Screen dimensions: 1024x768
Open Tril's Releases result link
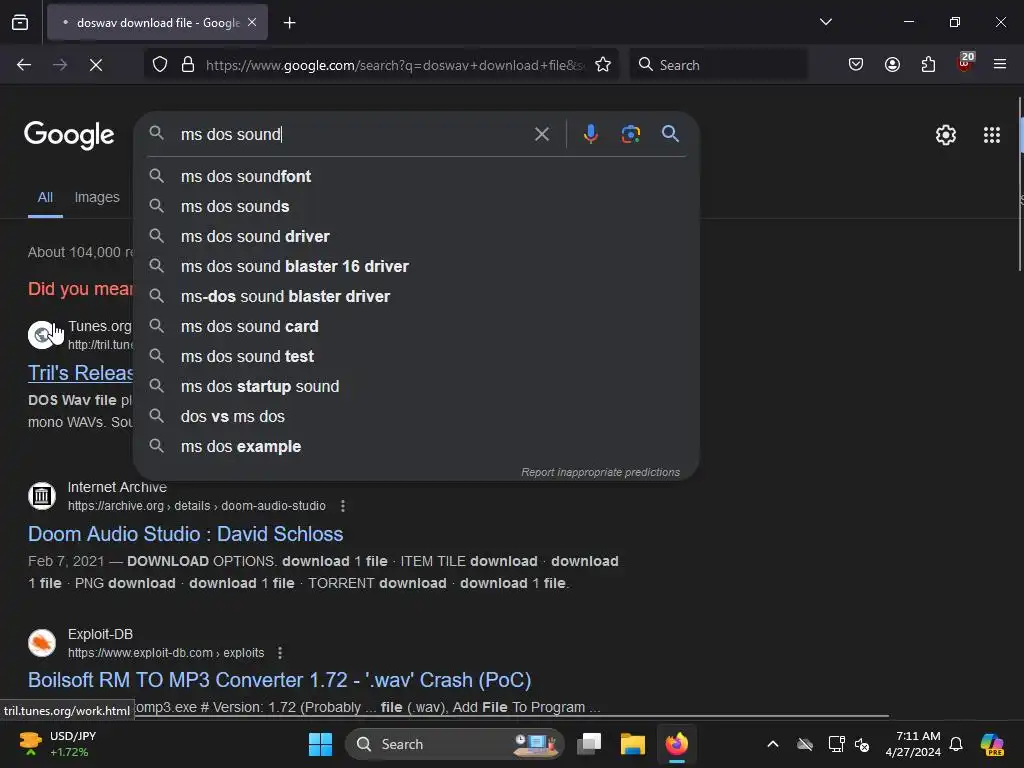[80, 373]
